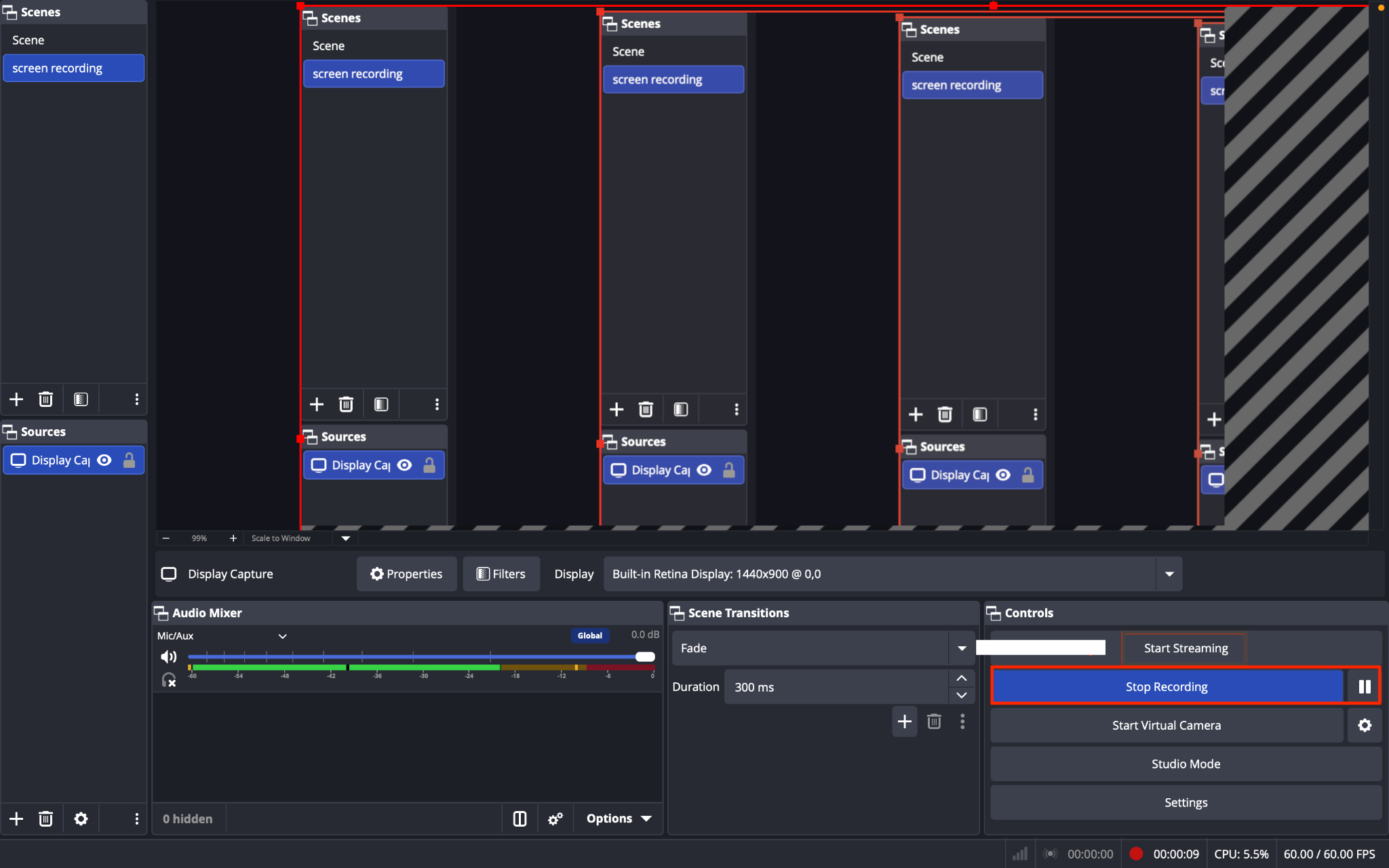Toggle audio mixer vertical layout icon
1389x868 pixels.
click(520, 819)
